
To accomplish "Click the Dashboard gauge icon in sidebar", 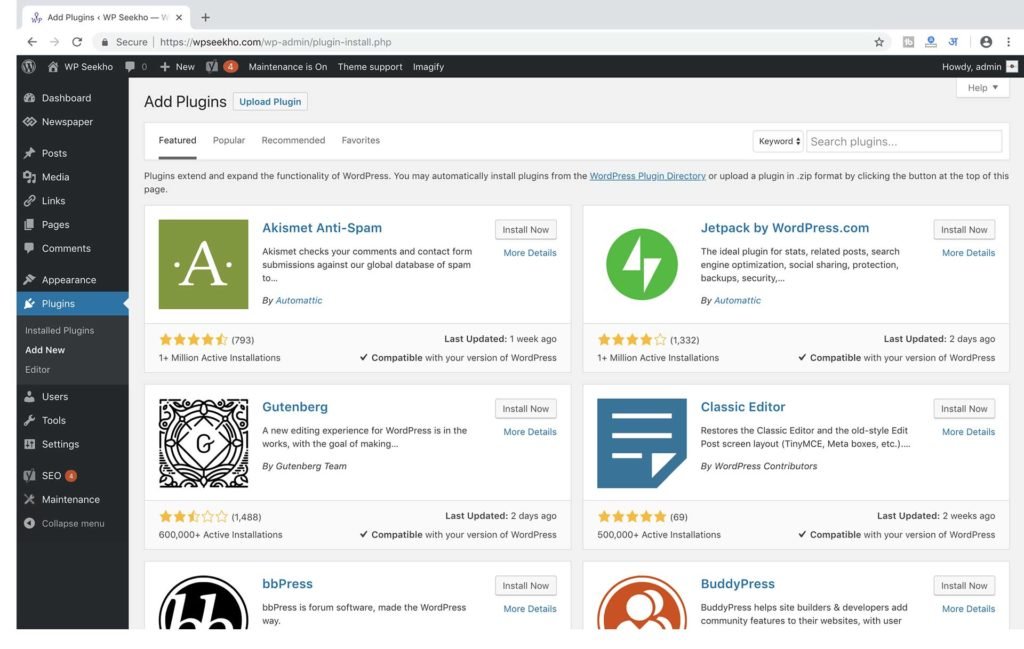I will pyautogui.click(x=29, y=98).
